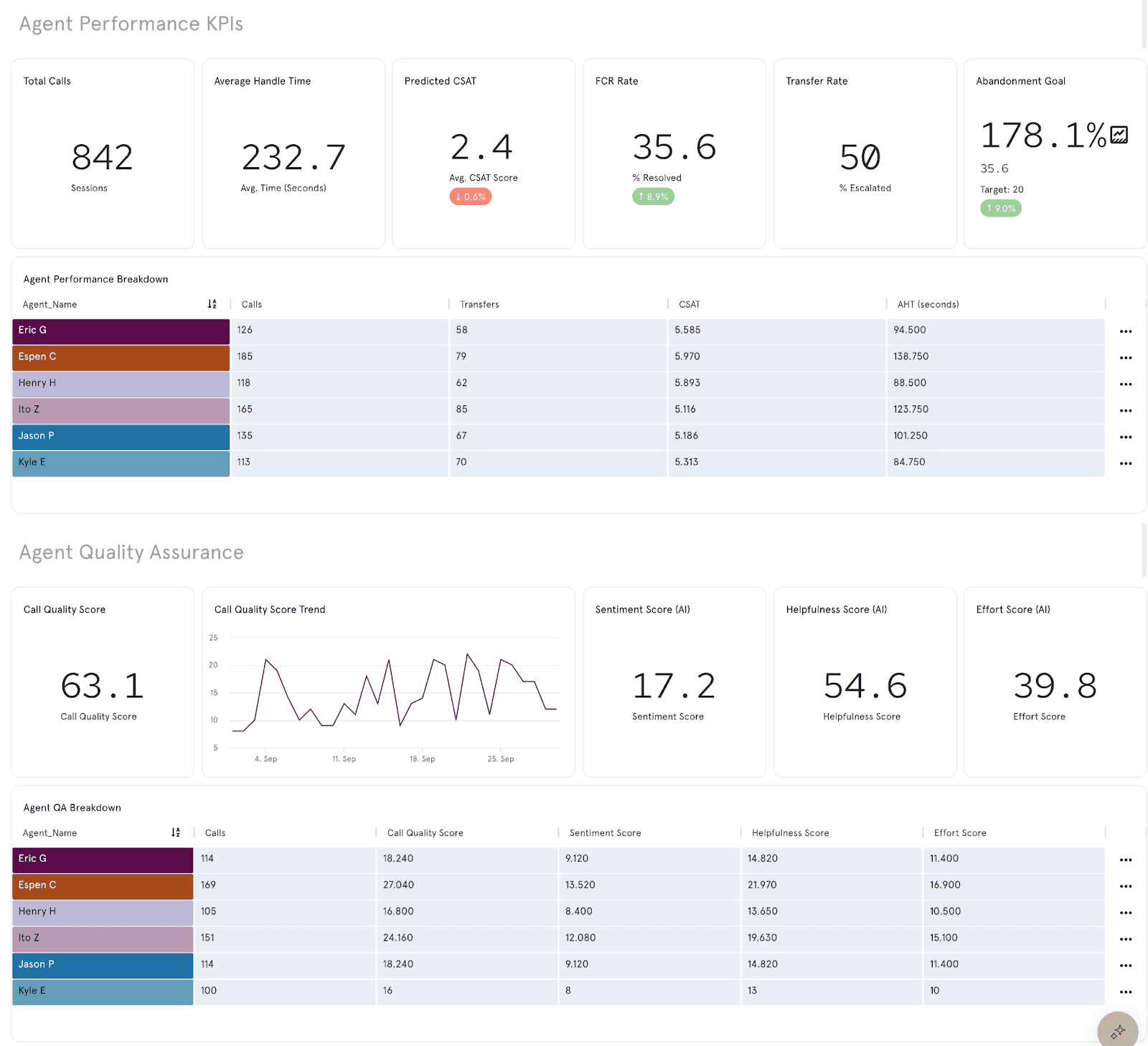Click the chart icon beside Abandonment Goal 178.1%
Viewport: 1148px width, 1046px height.
pyautogui.click(x=1119, y=135)
